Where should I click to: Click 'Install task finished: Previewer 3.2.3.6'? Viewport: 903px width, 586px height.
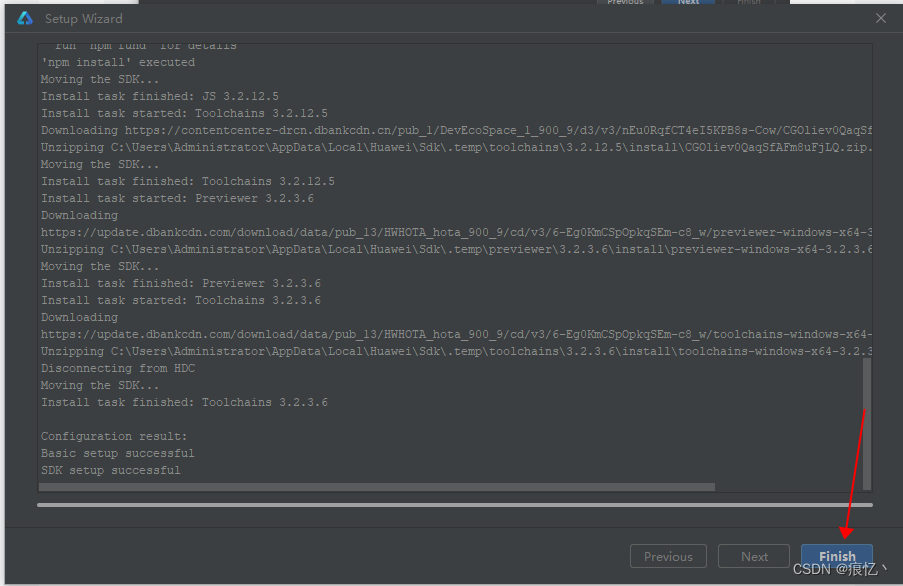(x=181, y=283)
